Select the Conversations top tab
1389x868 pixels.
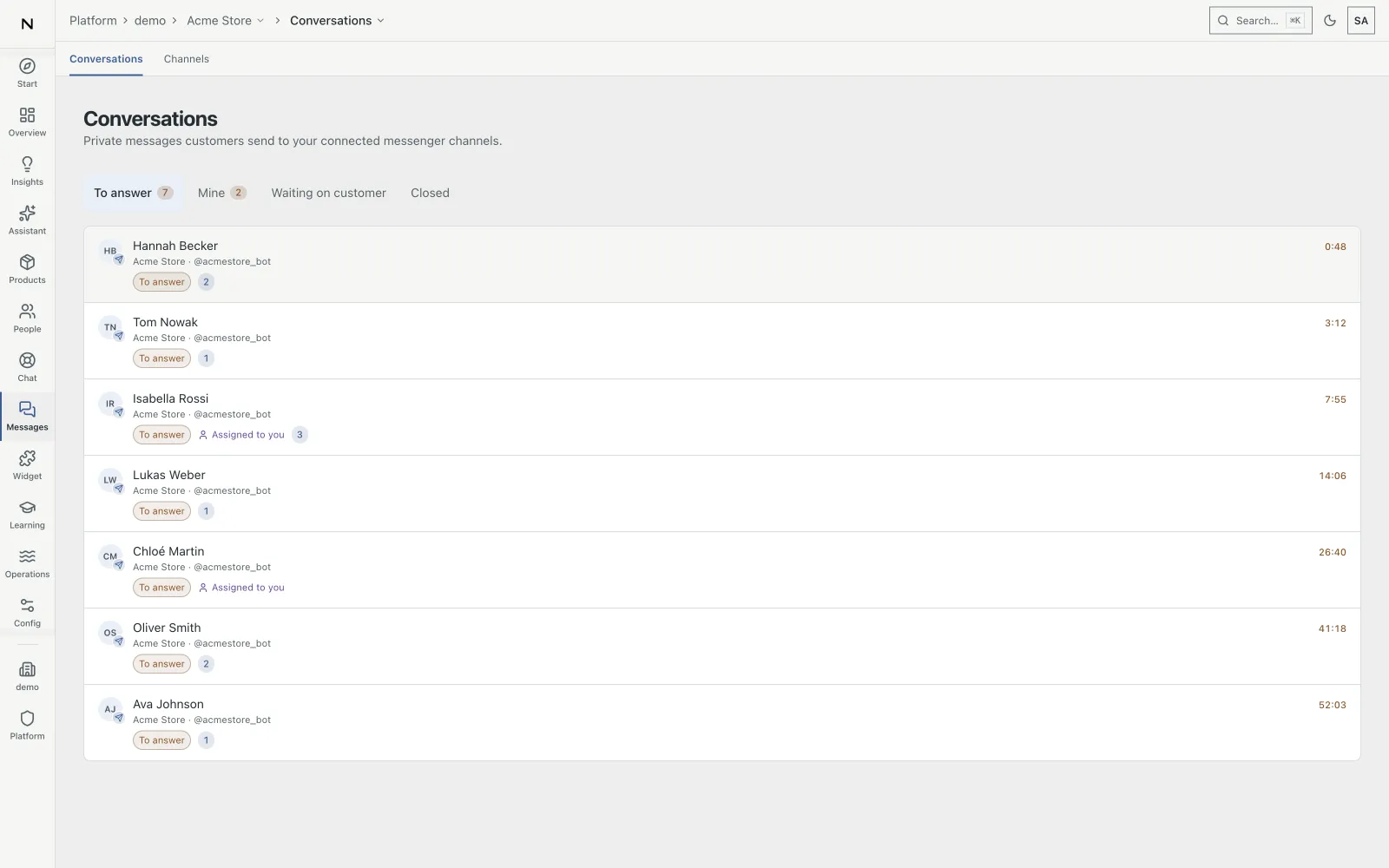tap(106, 59)
